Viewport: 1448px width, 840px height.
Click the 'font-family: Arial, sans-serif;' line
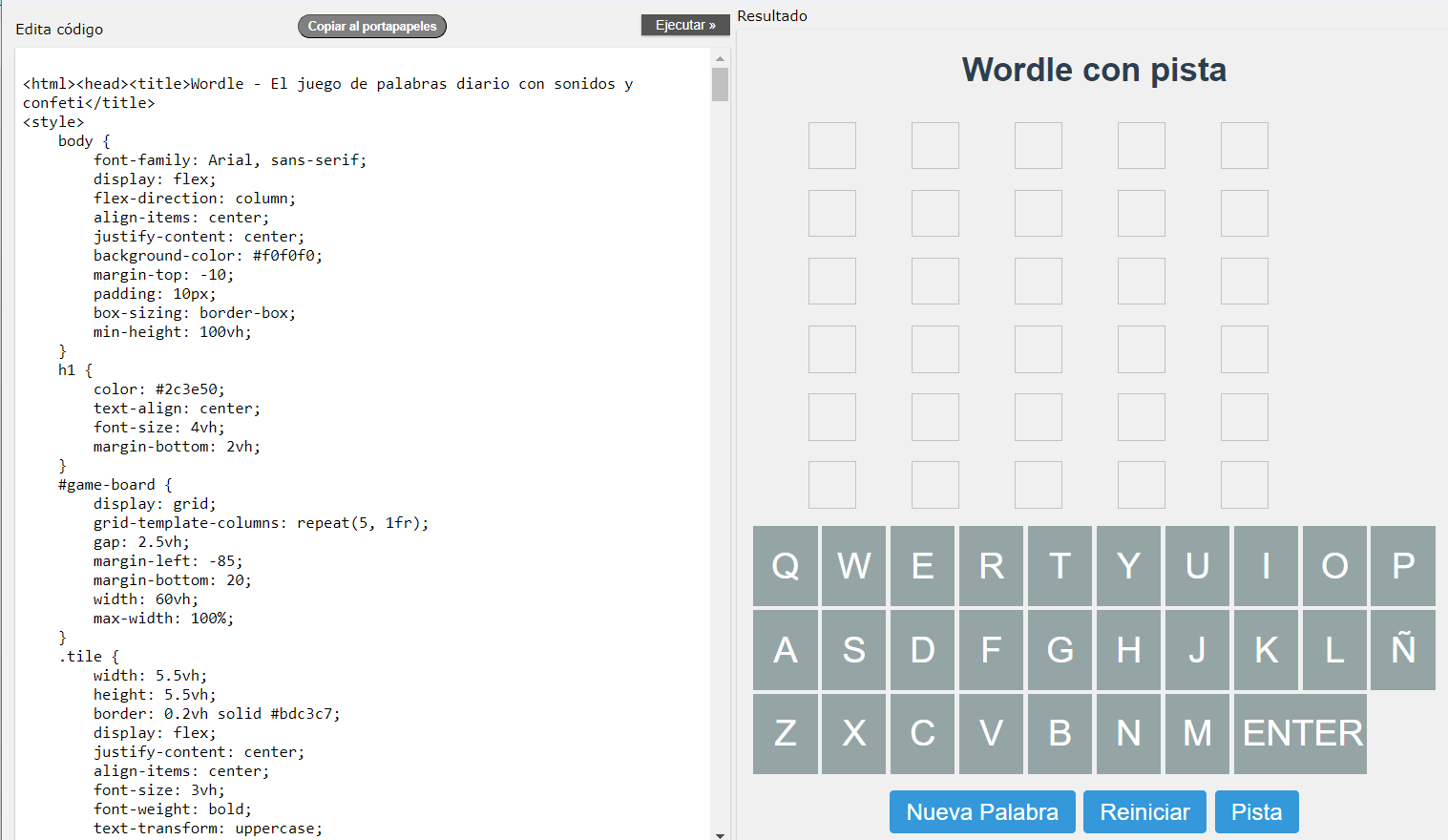tap(230, 160)
